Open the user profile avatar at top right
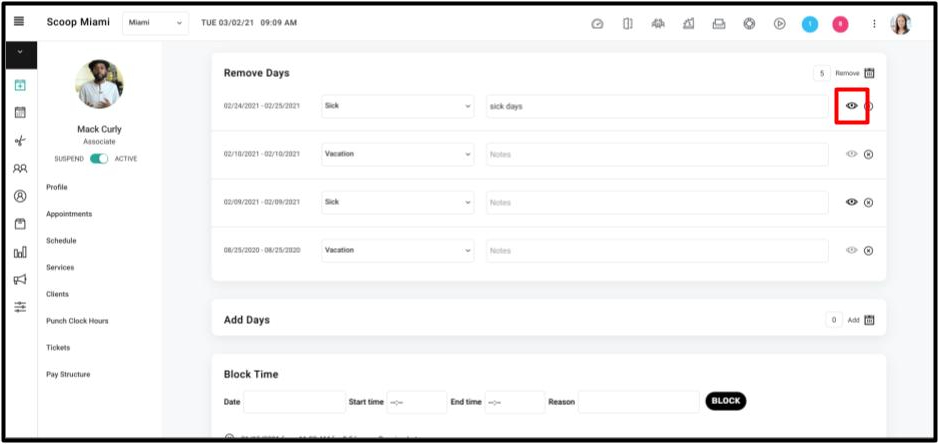 click(x=900, y=24)
